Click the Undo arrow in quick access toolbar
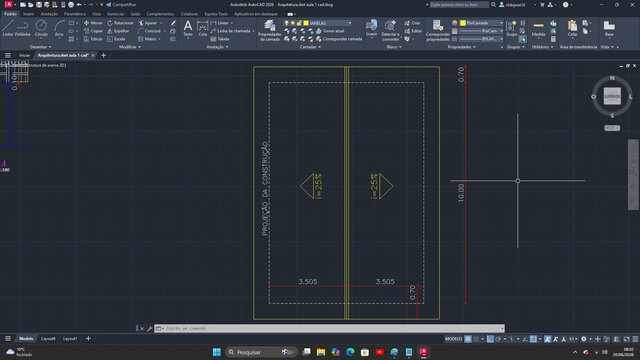 [79, 4]
